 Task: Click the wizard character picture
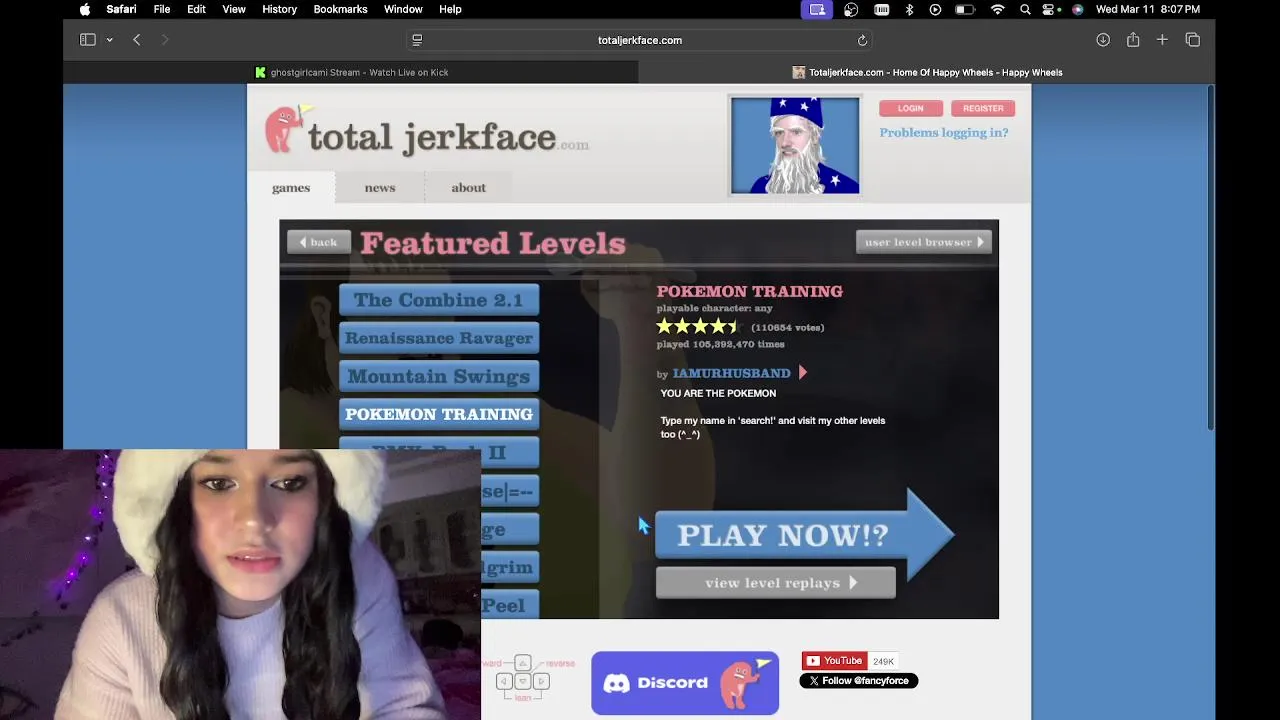(x=795, y=145)
